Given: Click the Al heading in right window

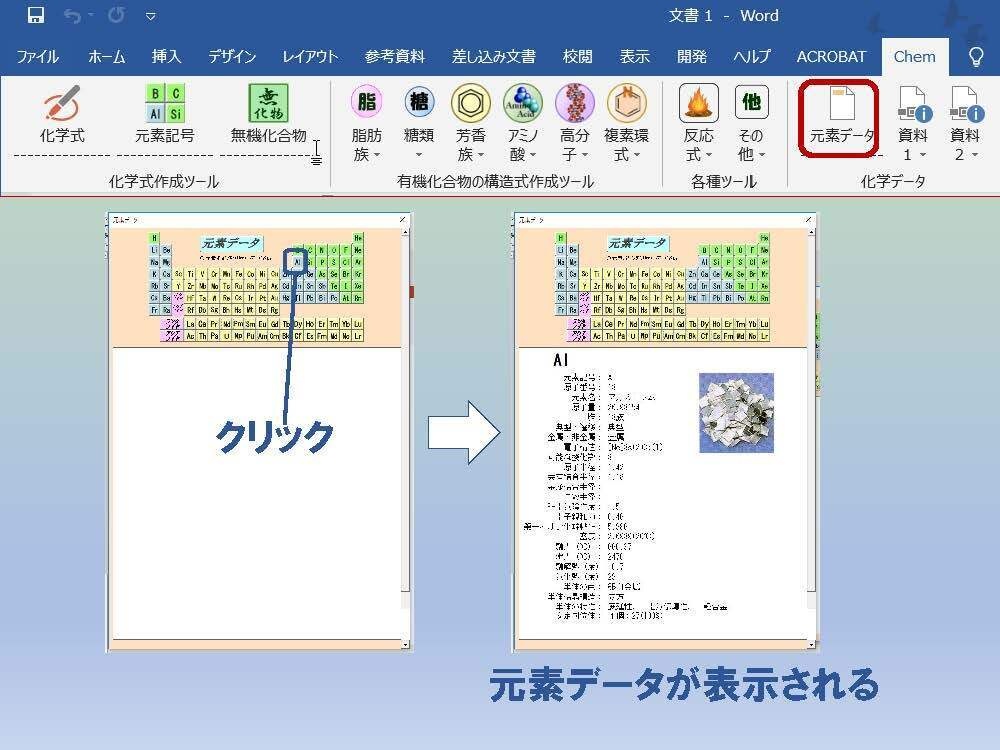Looking at the screenshot, I should point(561,360).
